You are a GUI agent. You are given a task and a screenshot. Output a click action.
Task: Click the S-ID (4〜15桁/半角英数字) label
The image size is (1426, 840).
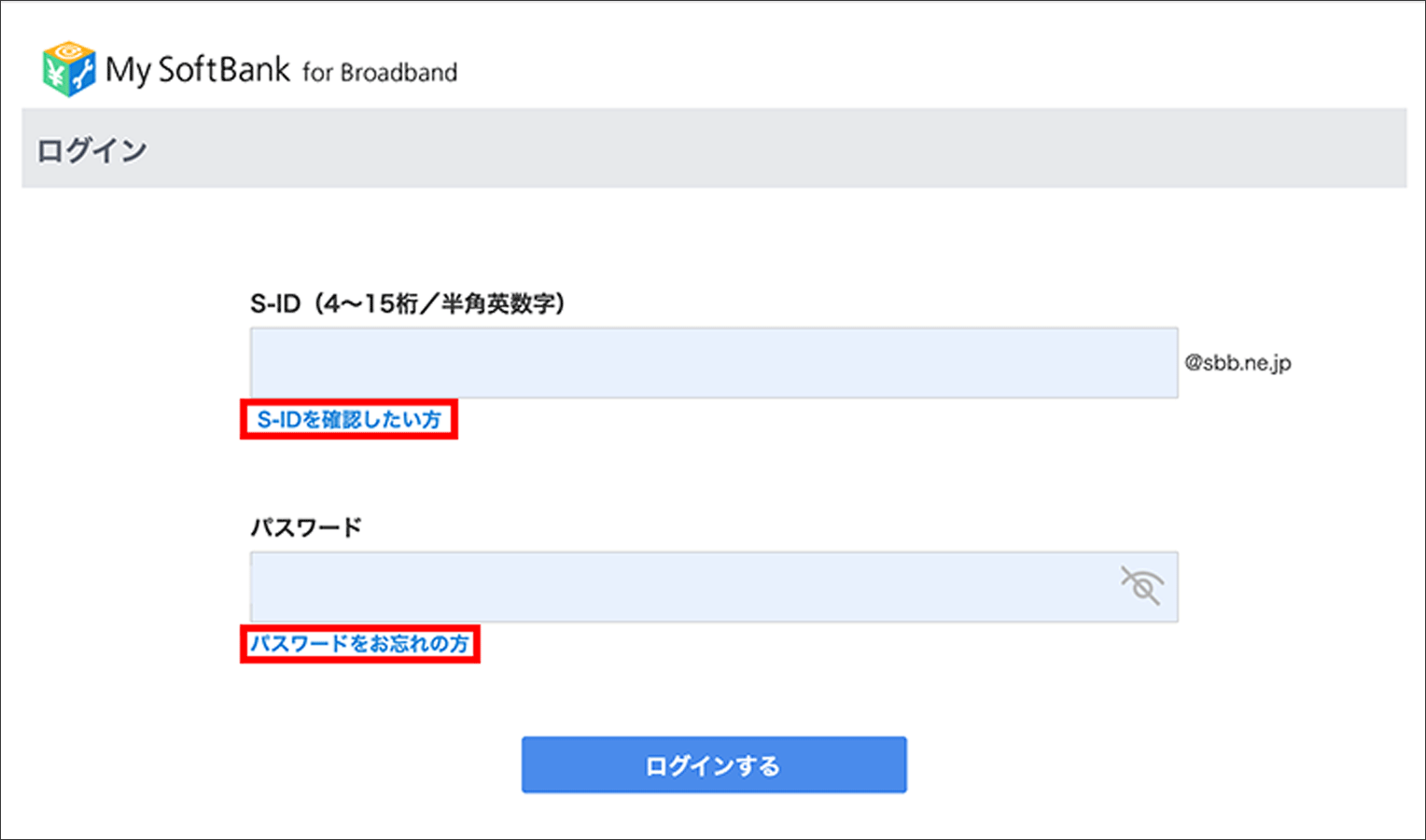coord(407,303)
